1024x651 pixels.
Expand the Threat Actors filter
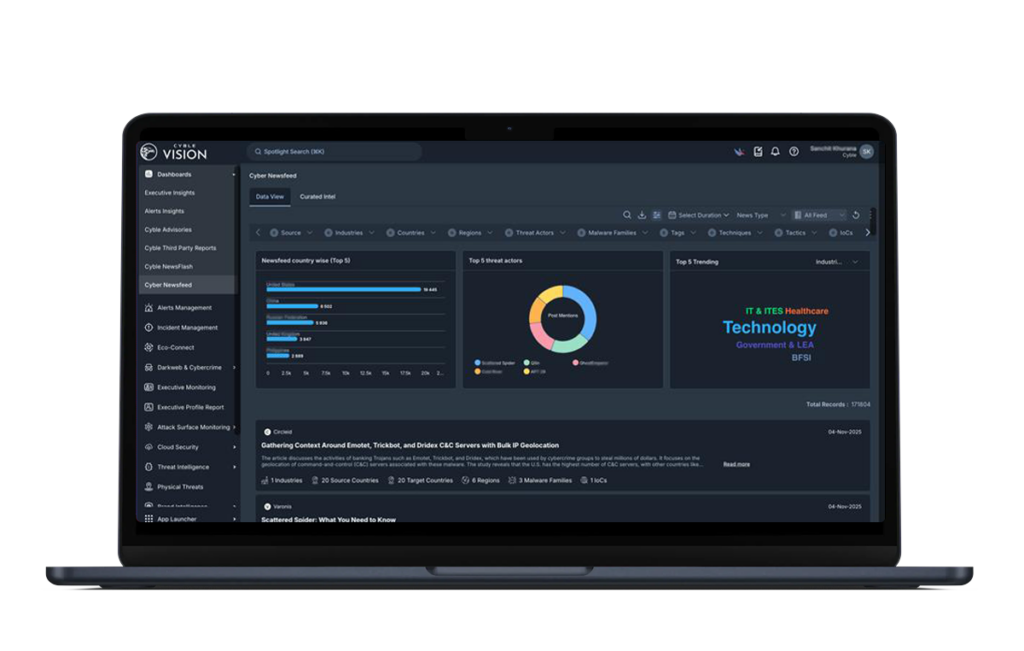pyautogui.click(x=536, y=232)
